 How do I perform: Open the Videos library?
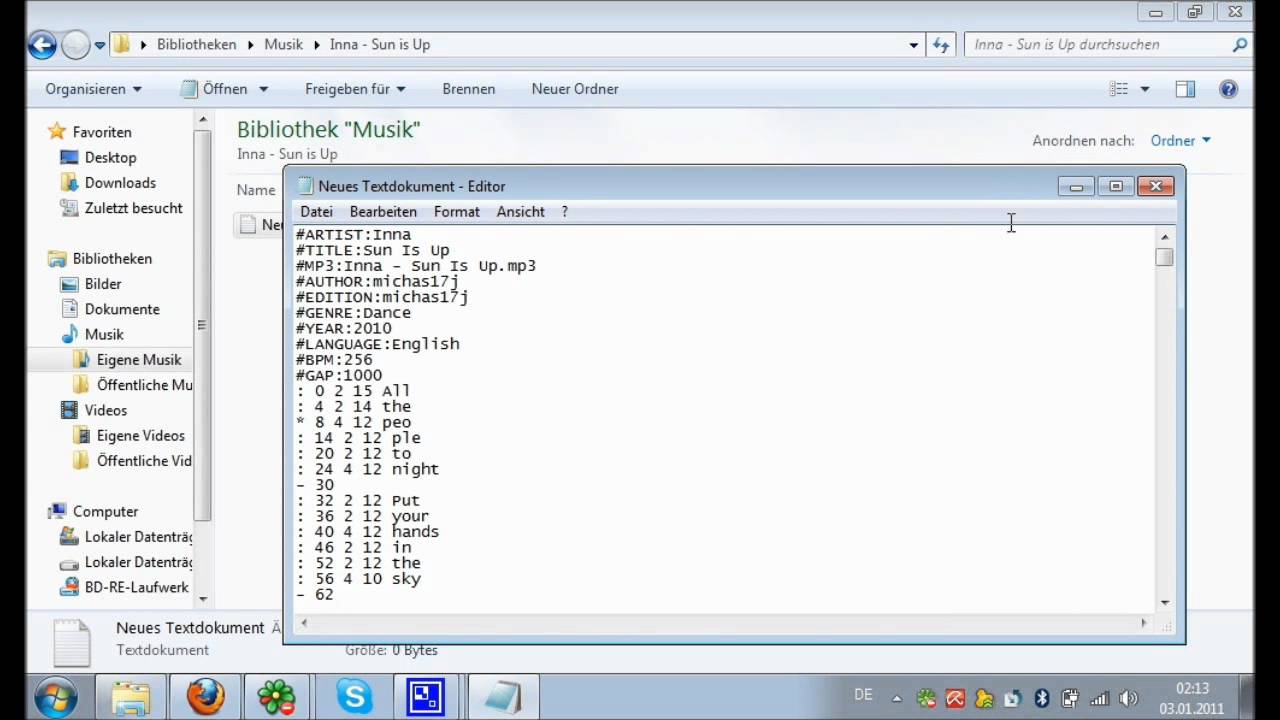coord(105,410)
